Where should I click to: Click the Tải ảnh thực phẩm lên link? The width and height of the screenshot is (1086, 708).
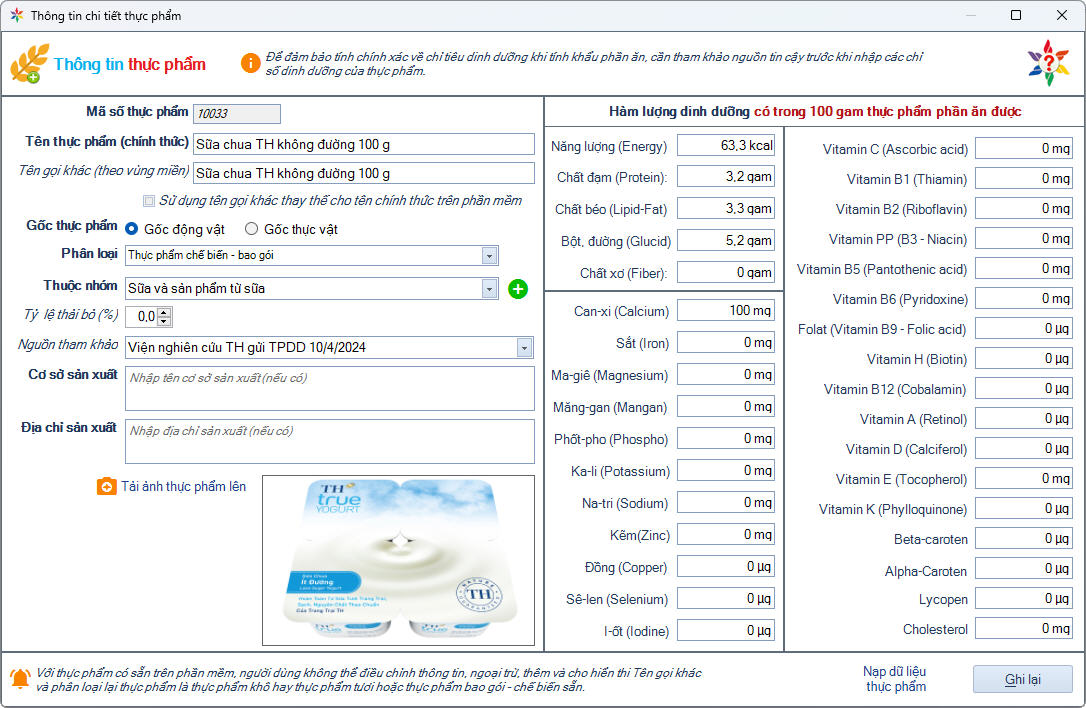(x=183, y=487)
